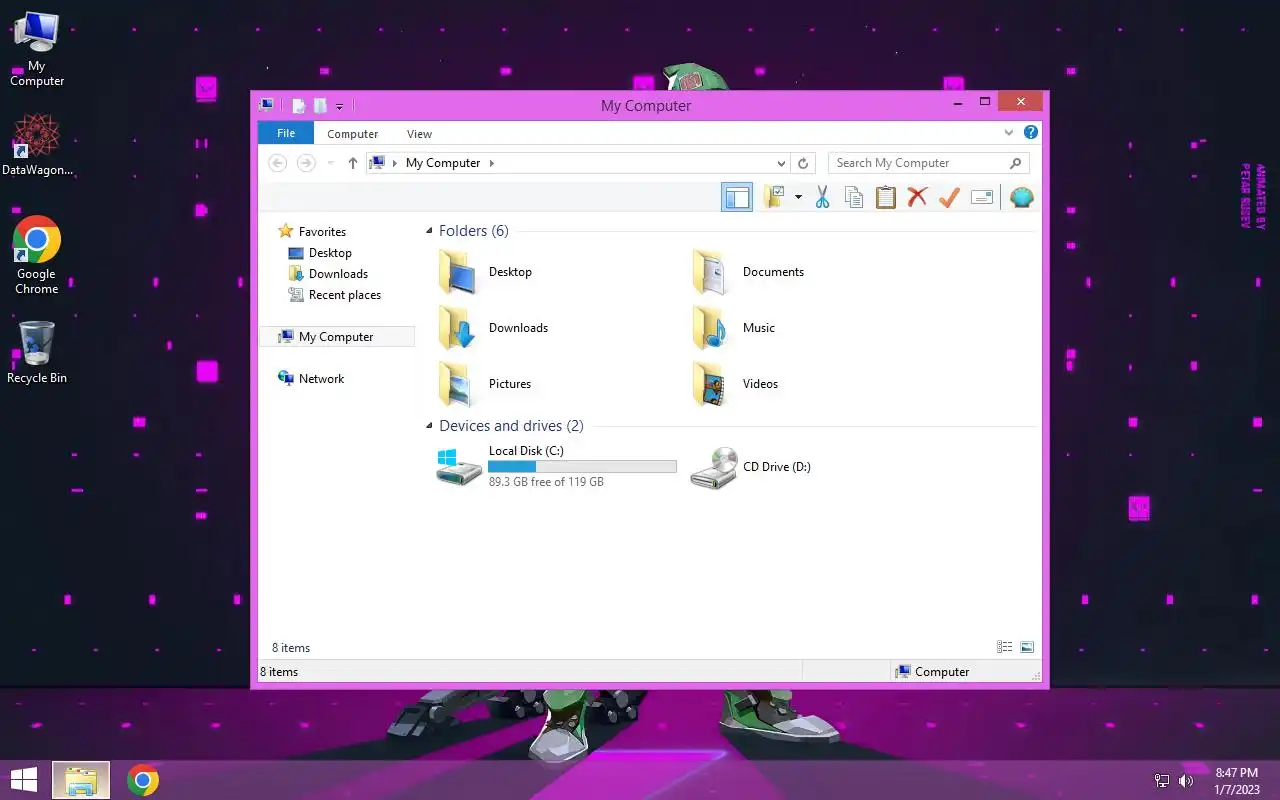Expand the ribbon with the chevron arrow
Screen dimensions: 1280x800
(1009, 132)
